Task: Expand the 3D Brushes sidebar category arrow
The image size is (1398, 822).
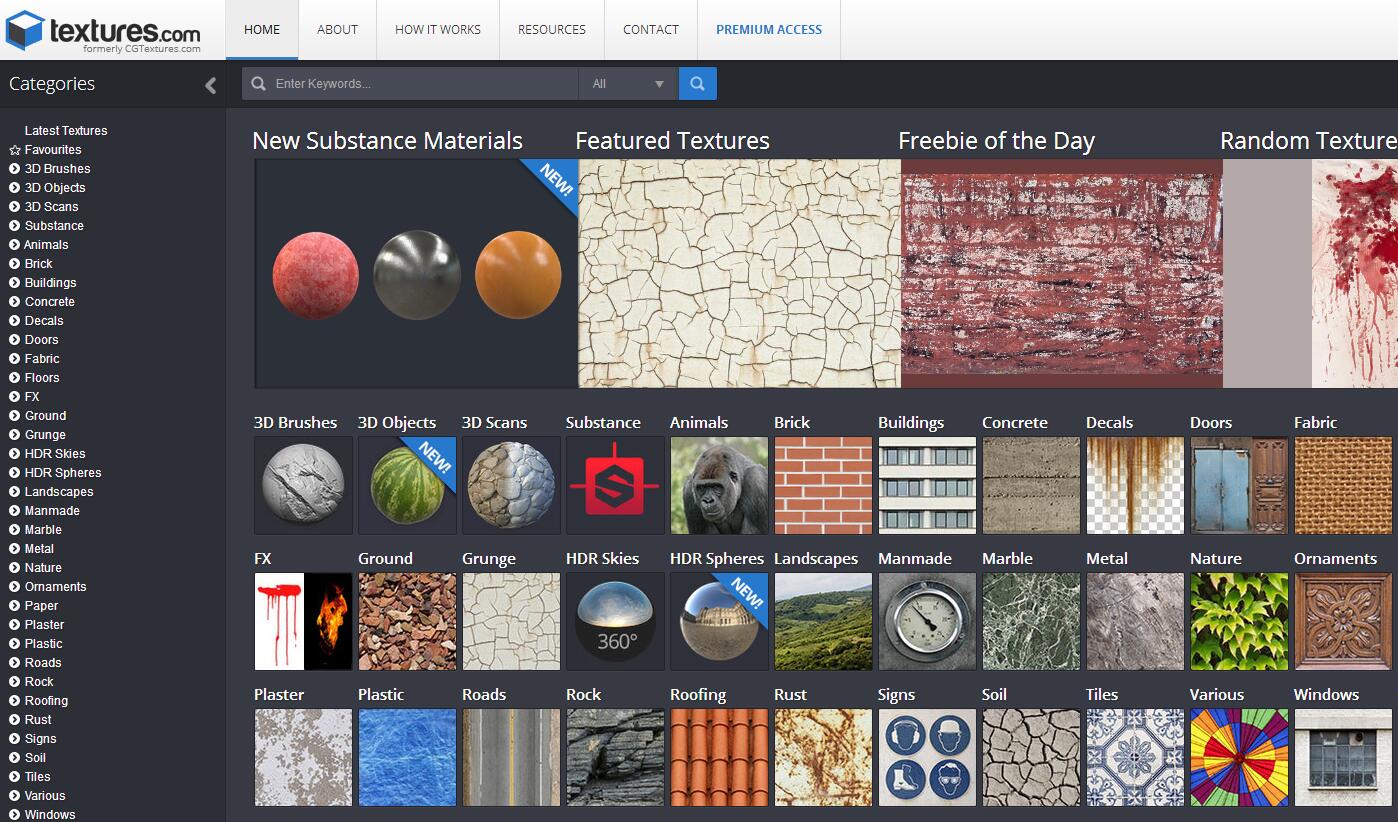Action: pos(15,169)
